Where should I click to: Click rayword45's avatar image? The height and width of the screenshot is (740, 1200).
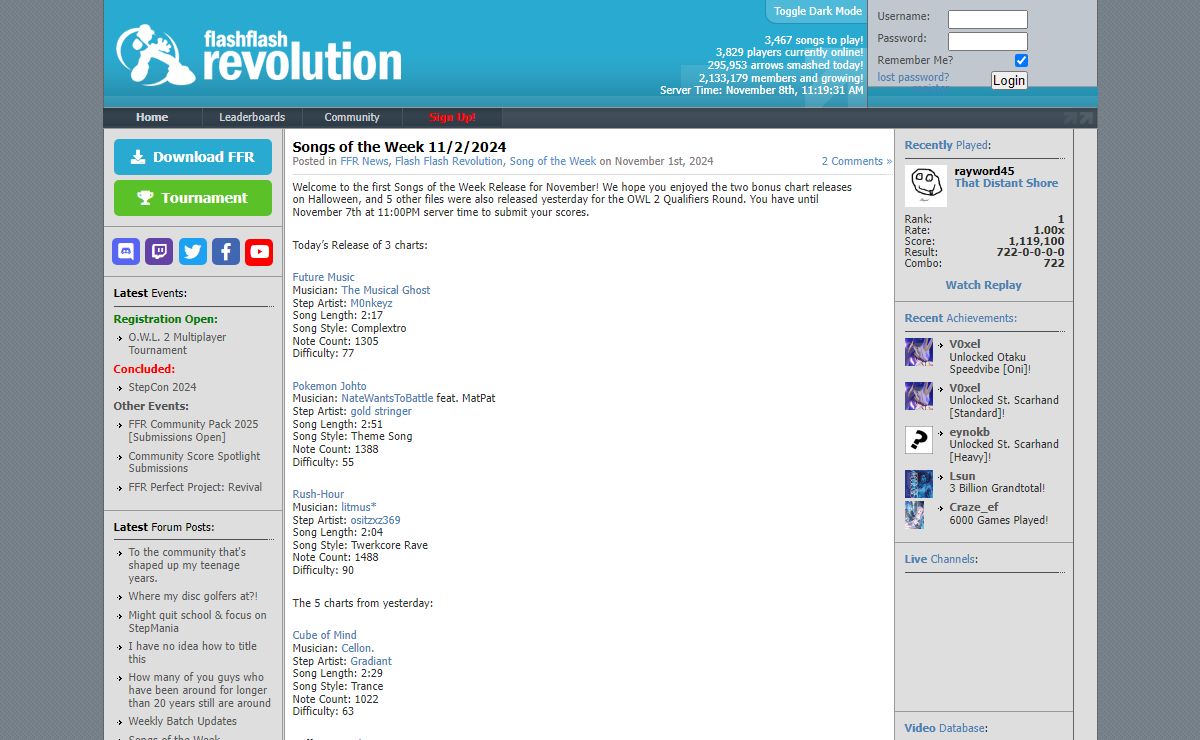(x=926, y=186)
